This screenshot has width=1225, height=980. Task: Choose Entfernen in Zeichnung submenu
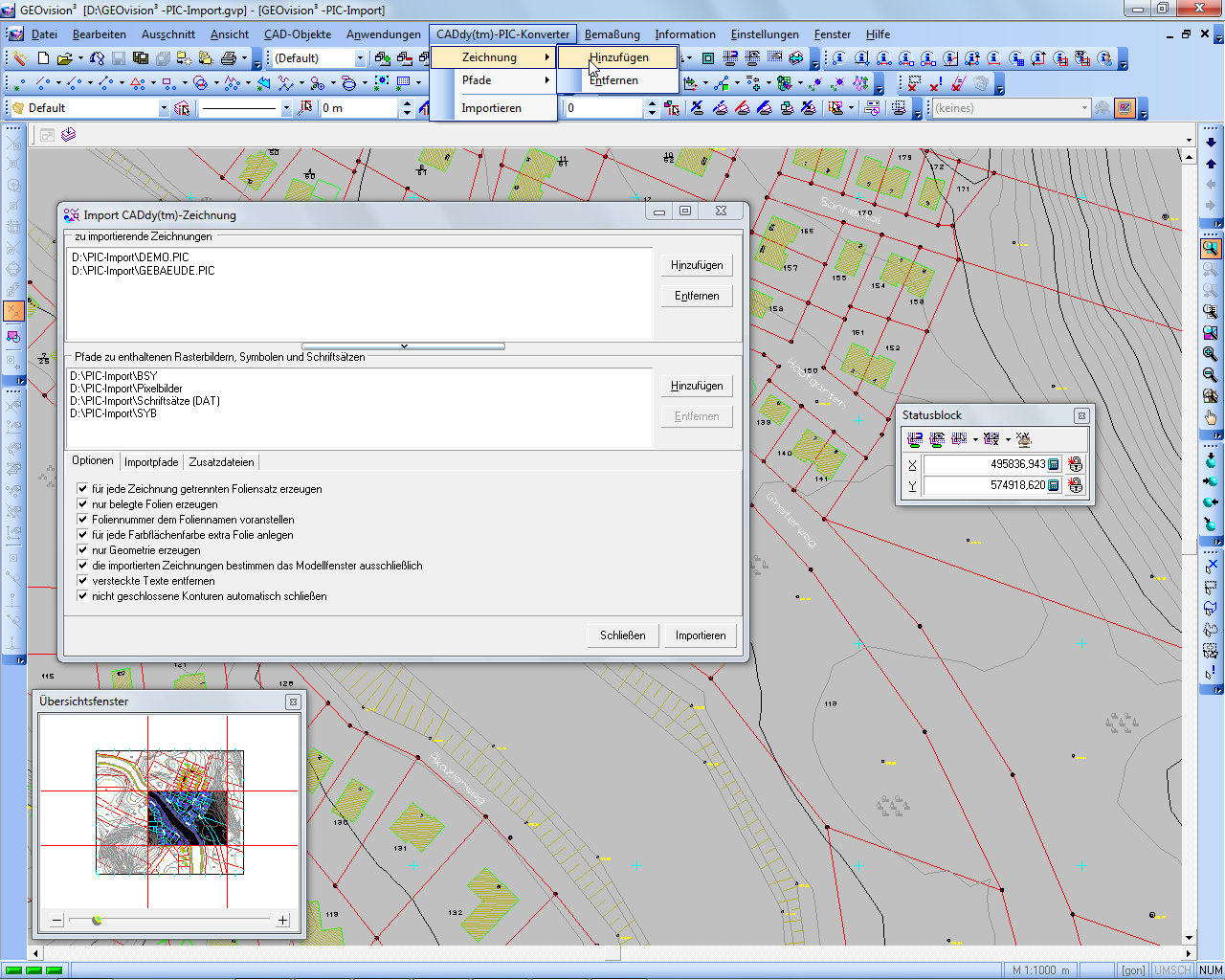[618, 80]
